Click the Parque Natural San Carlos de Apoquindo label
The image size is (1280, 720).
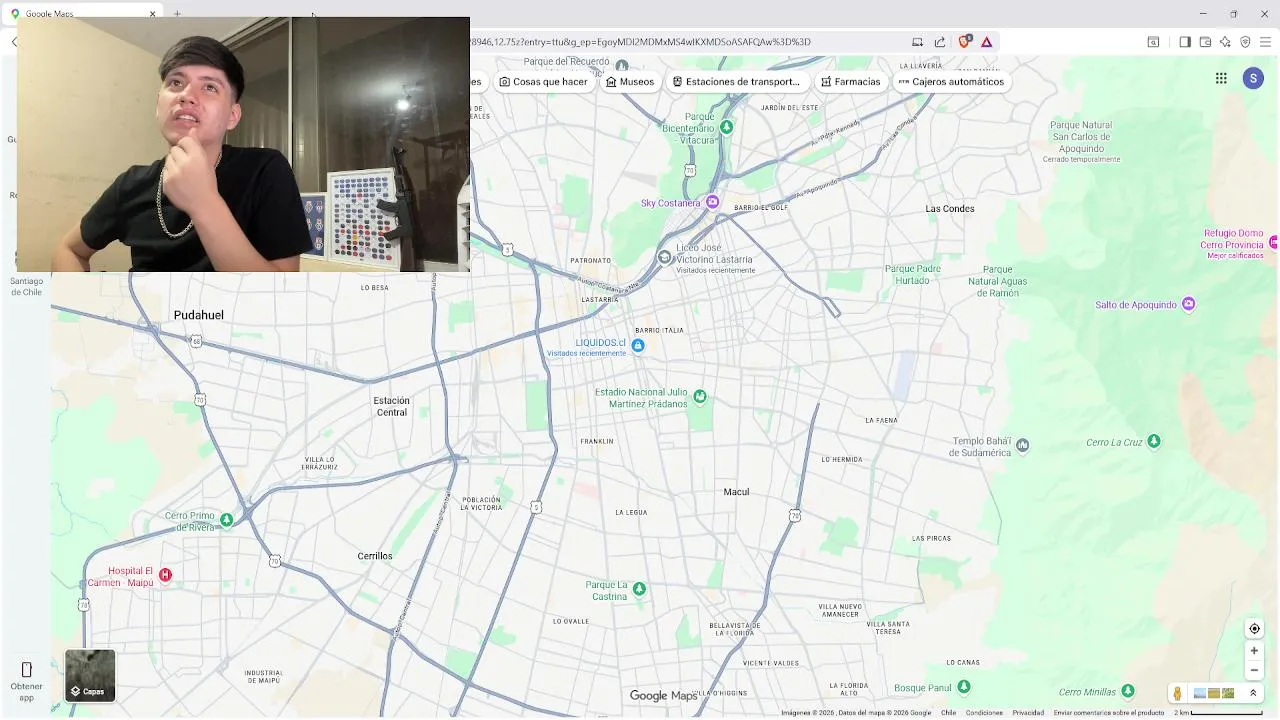[1081, 137]
